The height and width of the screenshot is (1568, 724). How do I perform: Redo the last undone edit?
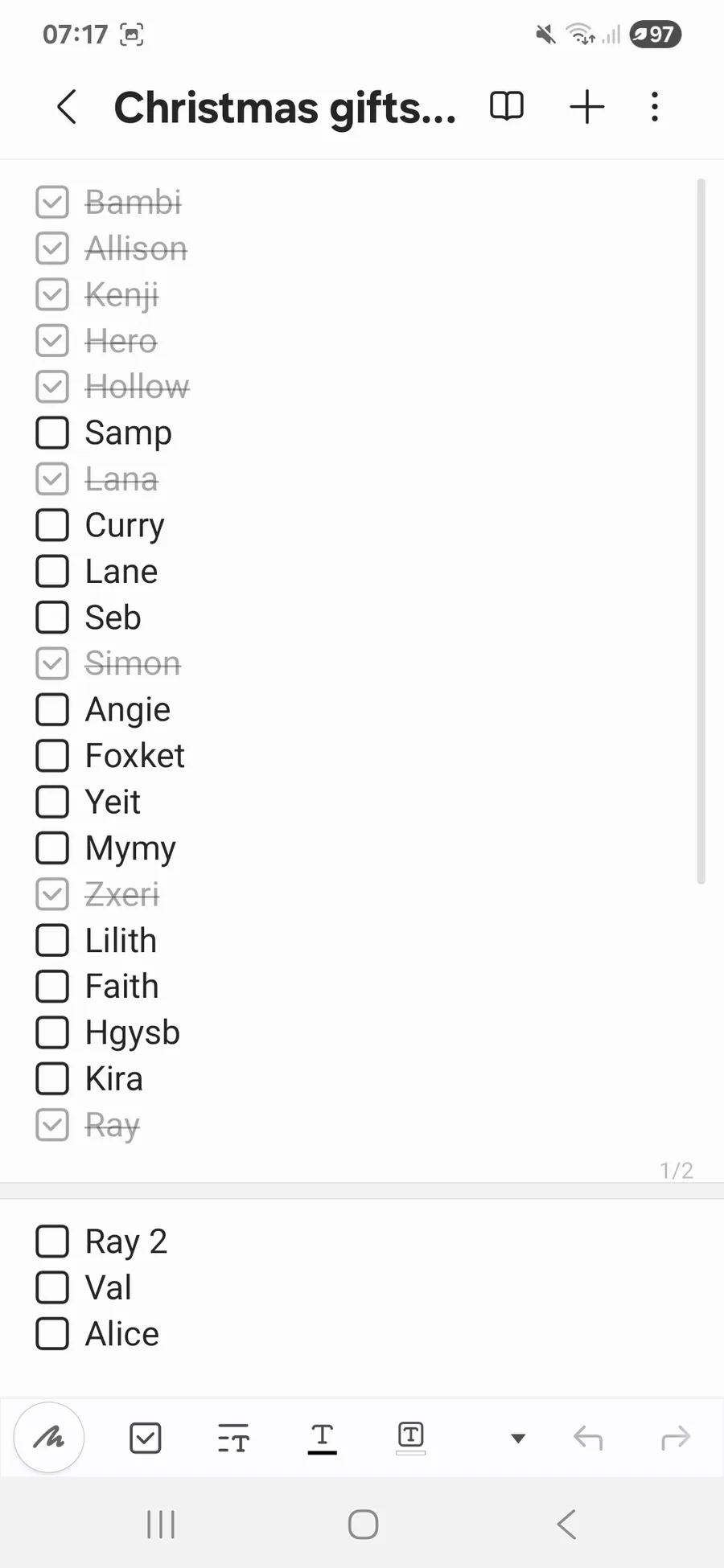point(676,1438)
